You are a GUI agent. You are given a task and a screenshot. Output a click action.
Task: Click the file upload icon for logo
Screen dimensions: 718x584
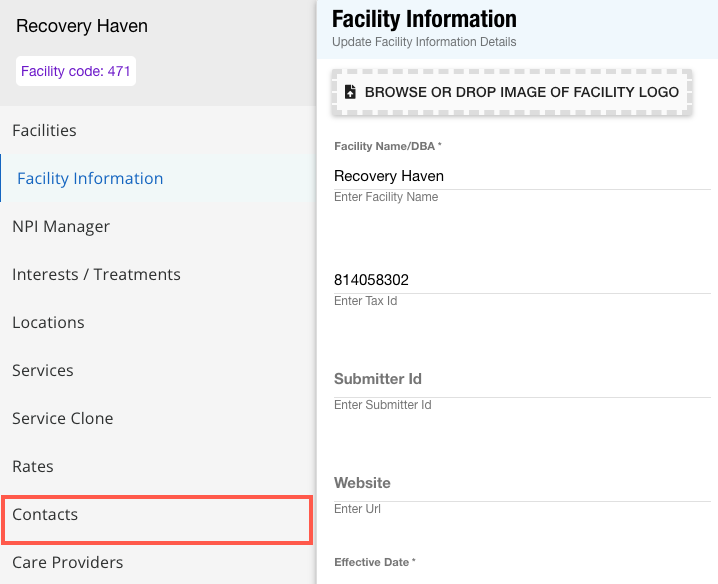(350, 92)
